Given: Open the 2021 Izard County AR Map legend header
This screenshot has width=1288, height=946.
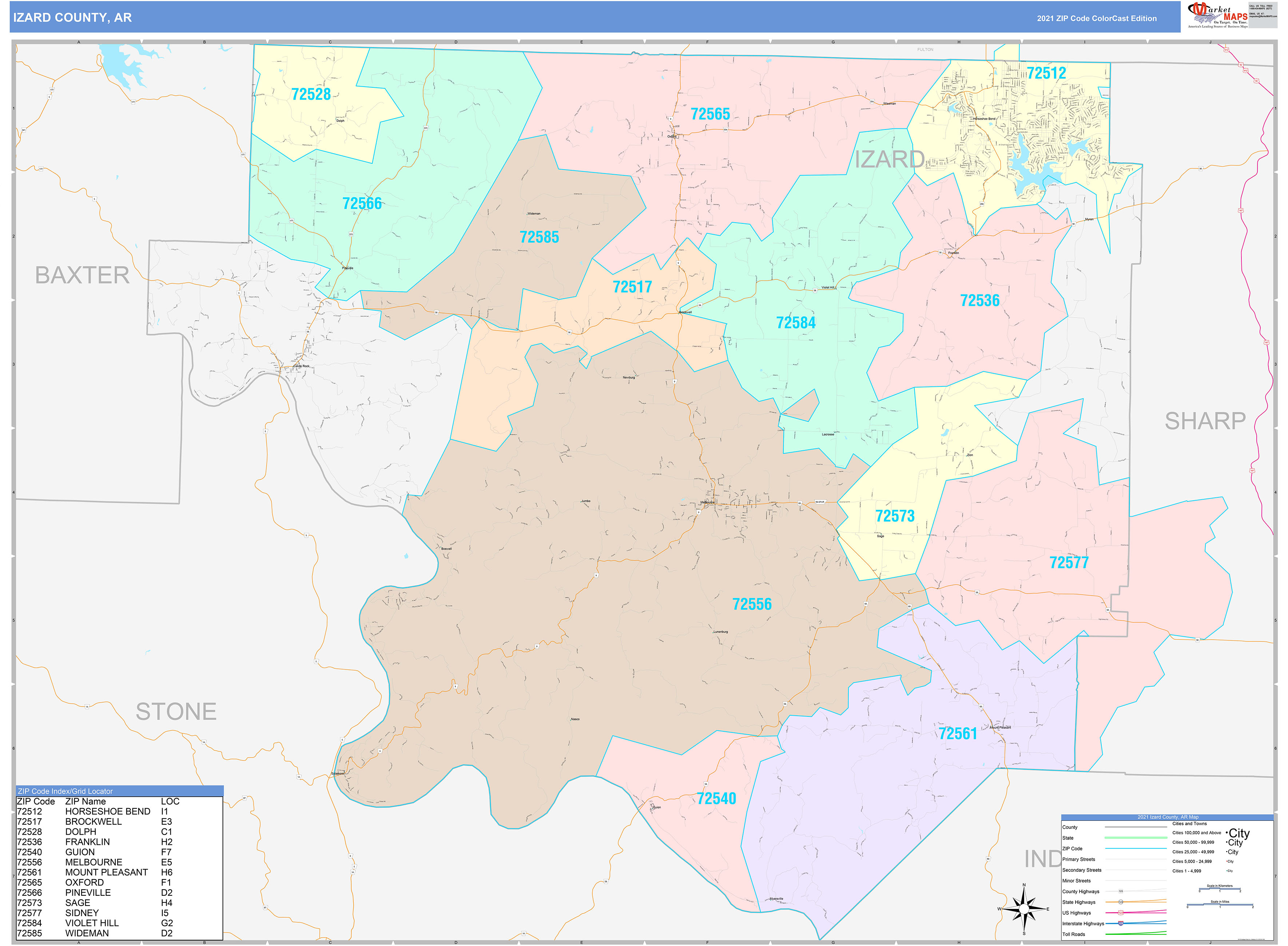Looking at the screenshot, I should pos(1168,817).
